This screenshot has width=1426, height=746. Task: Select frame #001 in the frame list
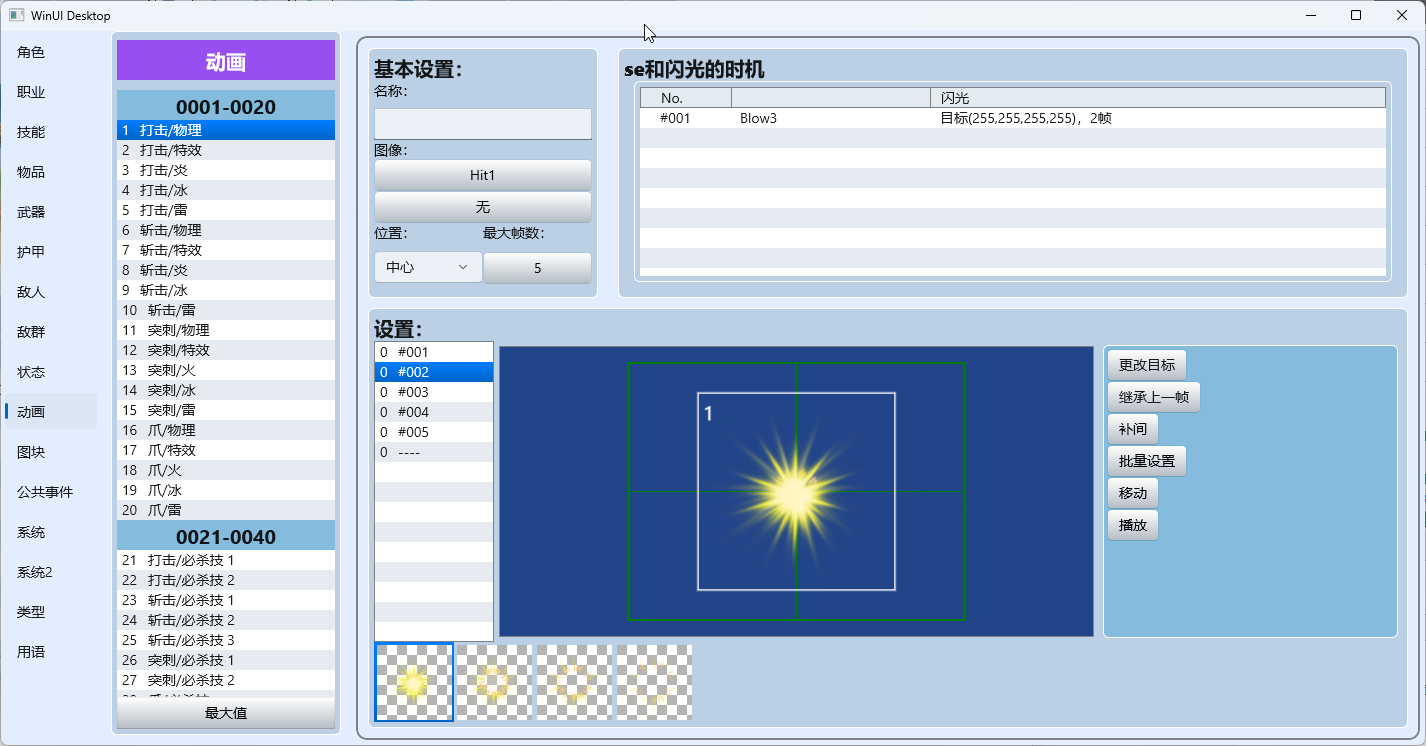click(x=434, y=352)
